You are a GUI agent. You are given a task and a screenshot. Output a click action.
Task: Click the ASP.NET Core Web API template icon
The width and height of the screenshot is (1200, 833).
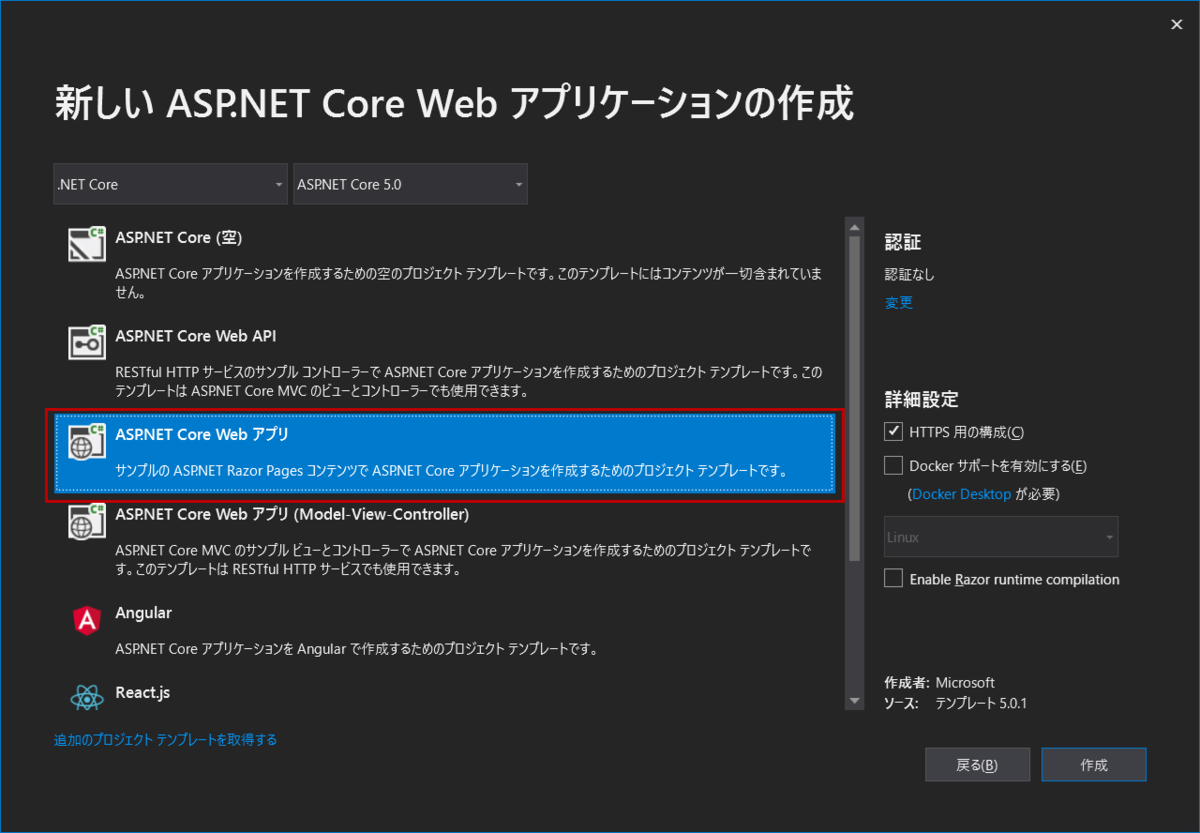87,342
